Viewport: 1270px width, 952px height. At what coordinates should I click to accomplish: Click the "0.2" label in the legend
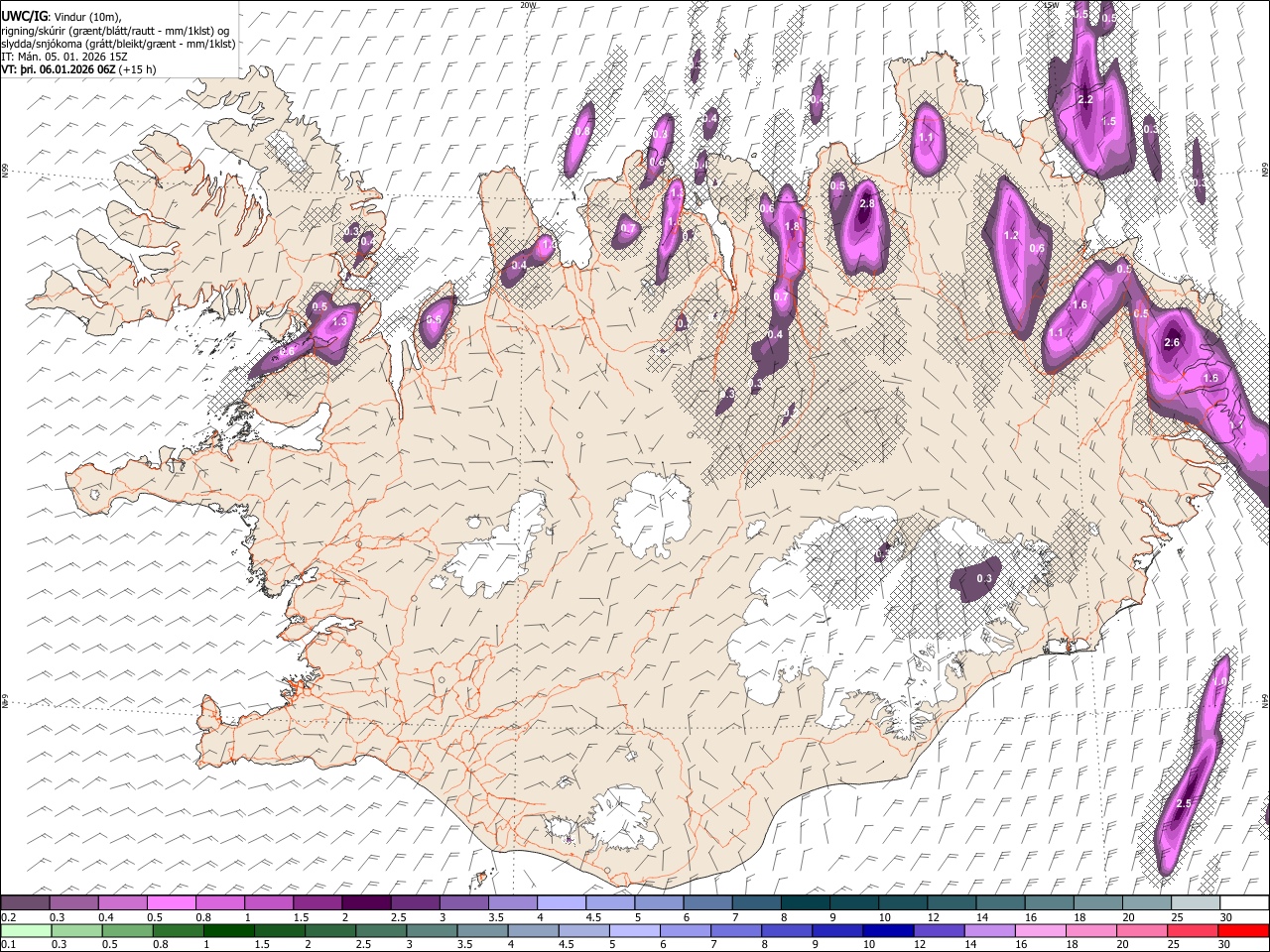9,917
